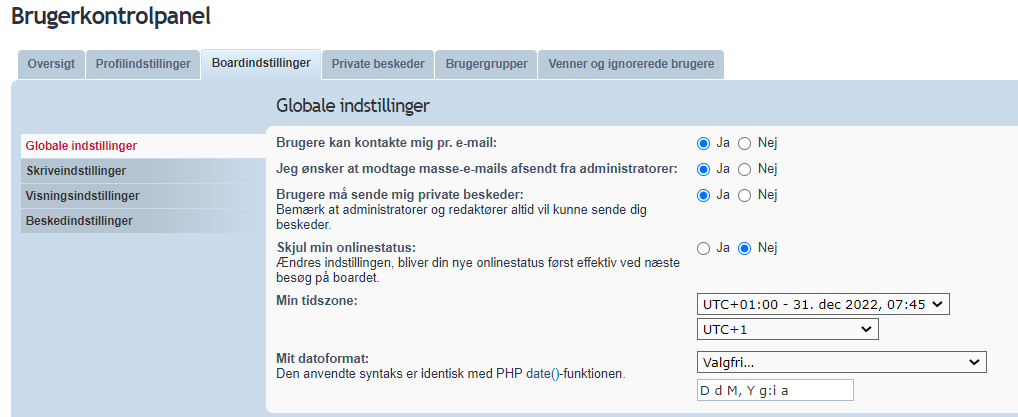Select Nej for e-mail contact by users
The image size is (1018, 417).
(745, 143)
